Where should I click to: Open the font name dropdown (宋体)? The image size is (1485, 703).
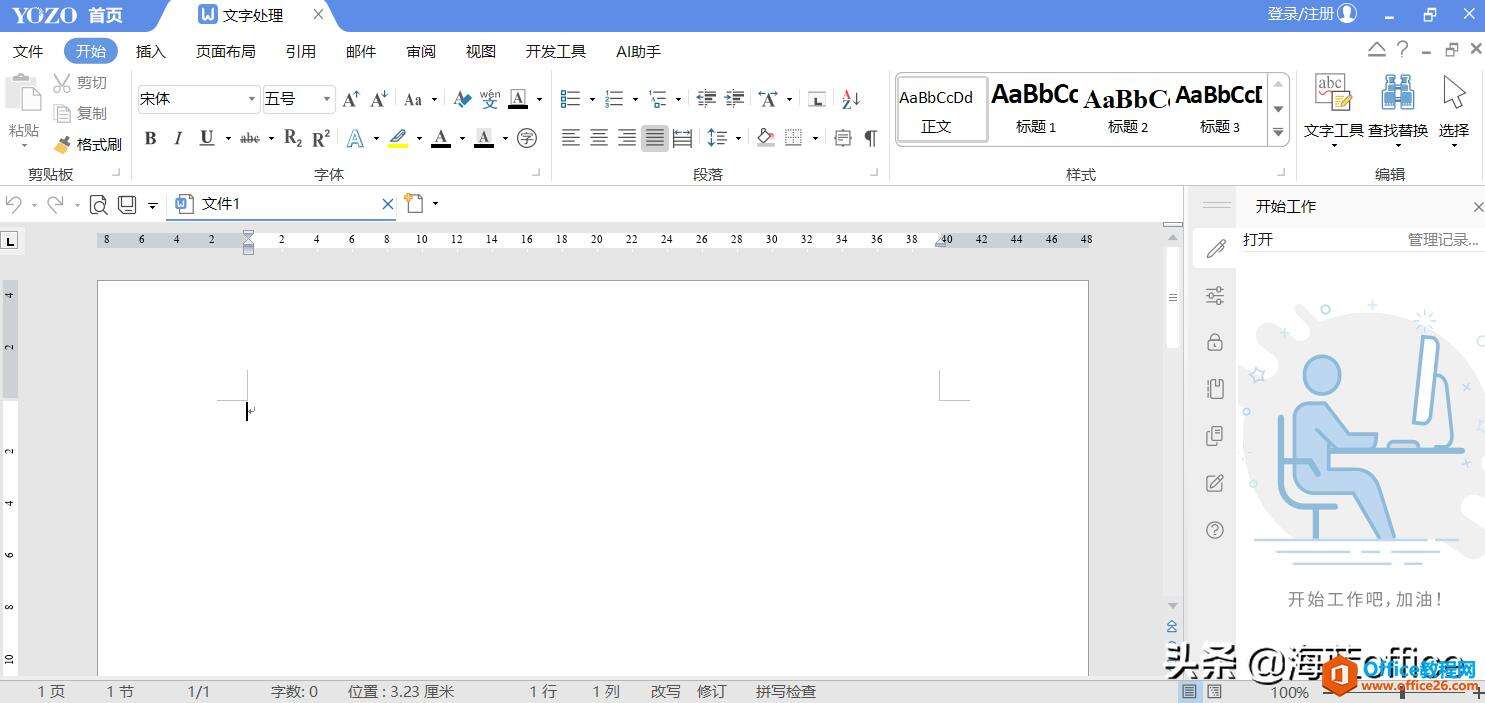(x=252, y=99)
